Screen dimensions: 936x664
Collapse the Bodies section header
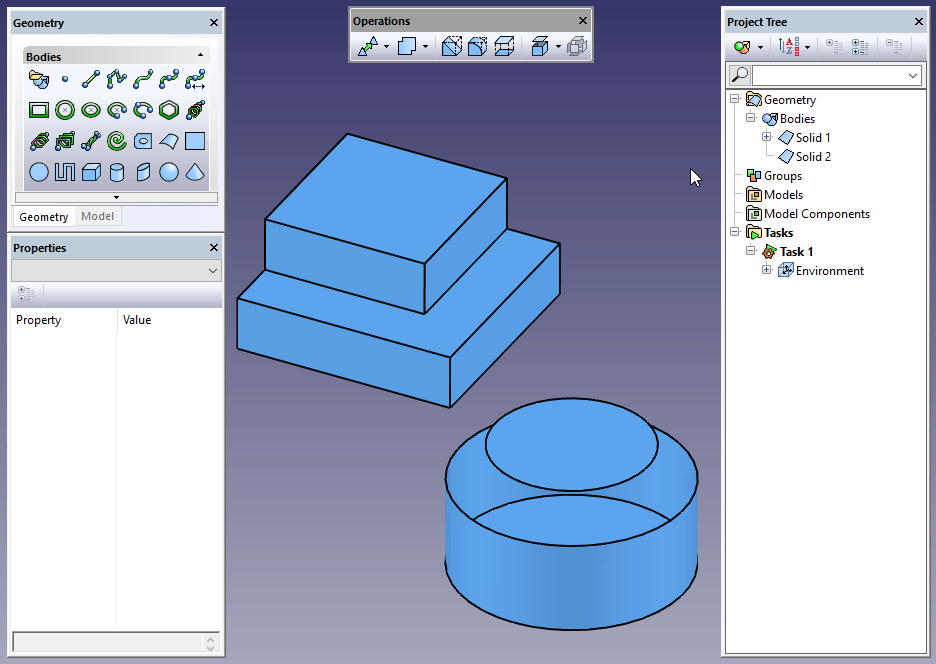pos(200,56)
